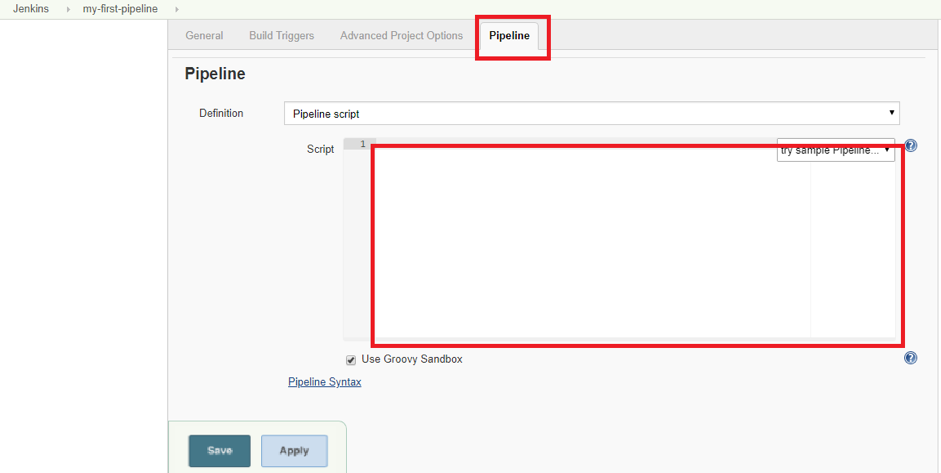
Task: Expand the Definition dropdown
Action: (x=591, y=114)
